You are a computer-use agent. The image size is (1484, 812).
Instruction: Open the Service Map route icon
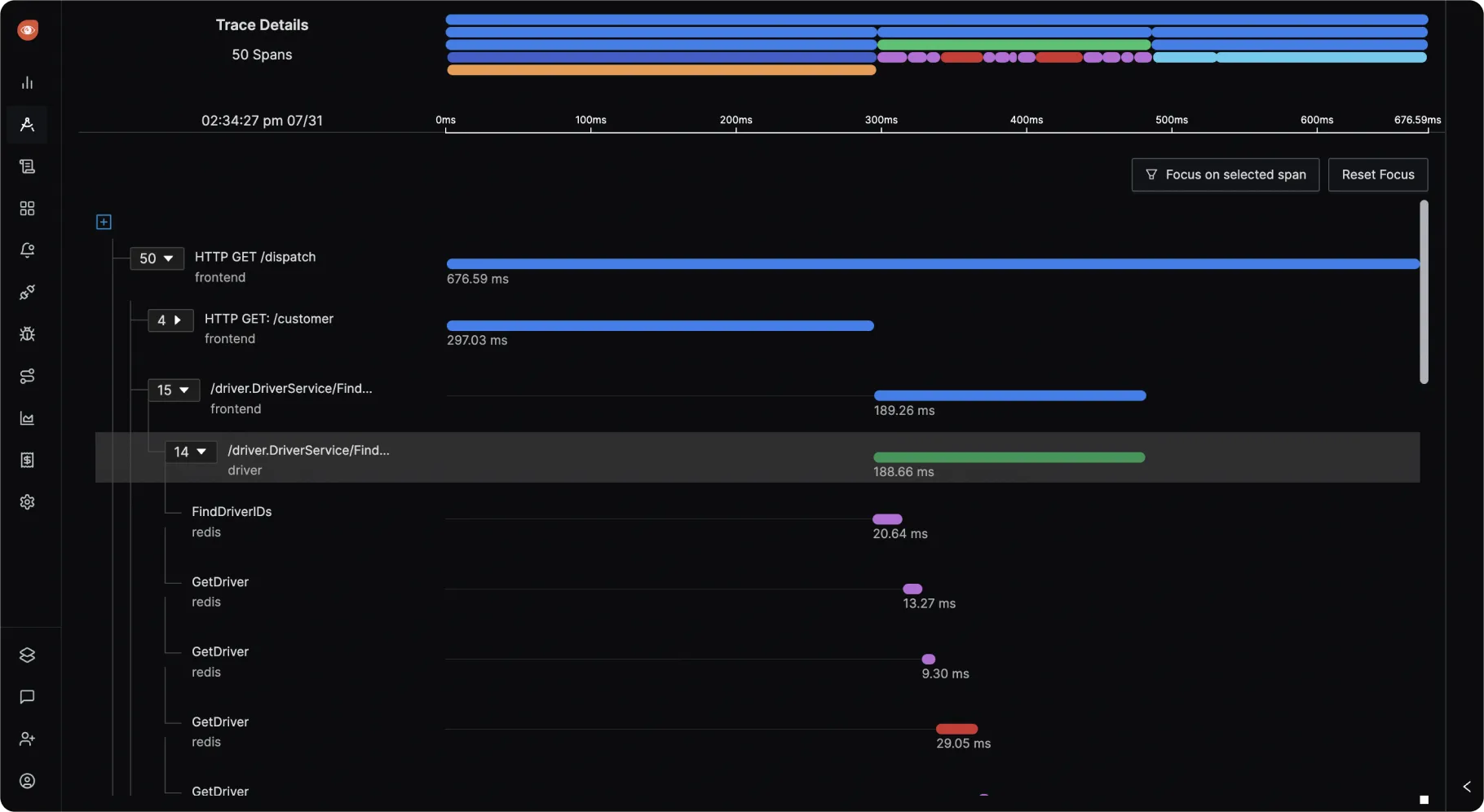tap(27, 376)
